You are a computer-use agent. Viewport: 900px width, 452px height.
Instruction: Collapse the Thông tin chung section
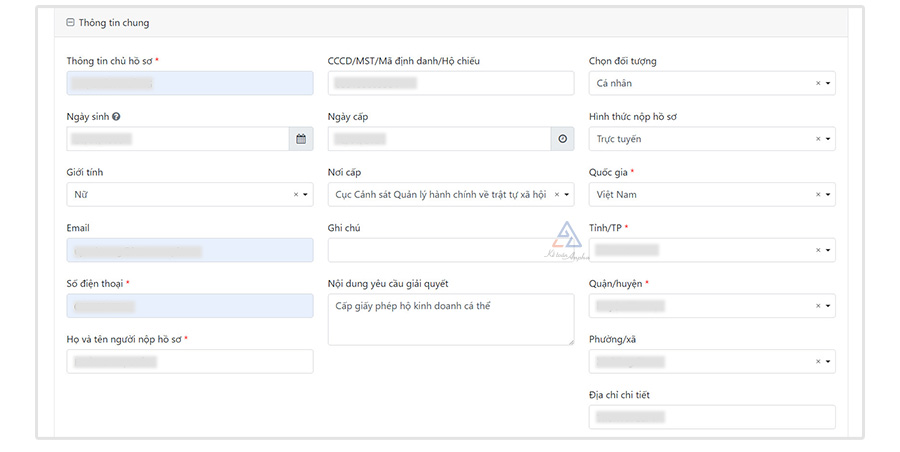pos(70,22)
